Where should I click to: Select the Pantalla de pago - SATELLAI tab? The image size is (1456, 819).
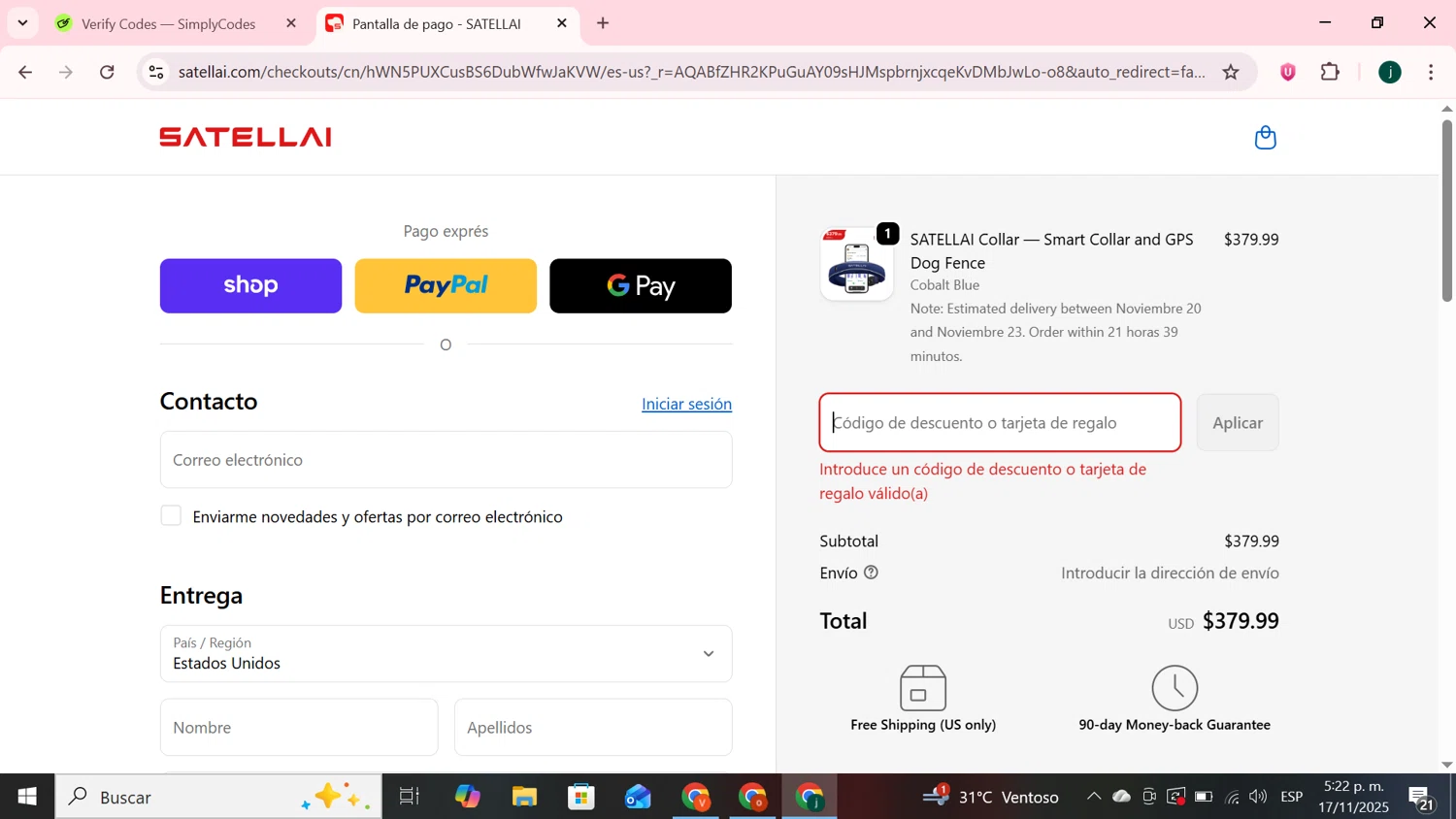(437, 23)
